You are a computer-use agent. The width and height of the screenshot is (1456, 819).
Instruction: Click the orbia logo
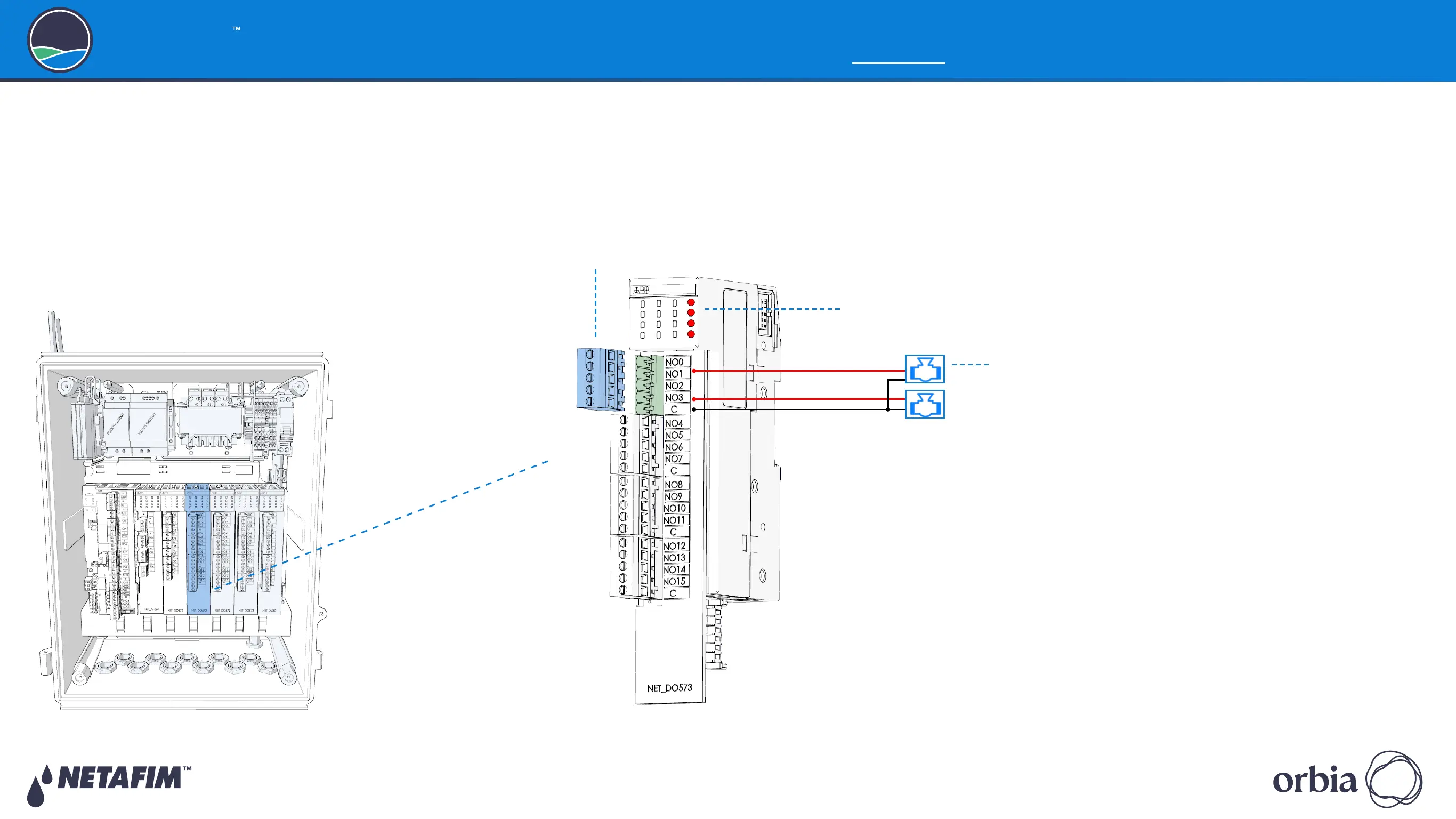pyautogui.click(x=1347, y=780)
